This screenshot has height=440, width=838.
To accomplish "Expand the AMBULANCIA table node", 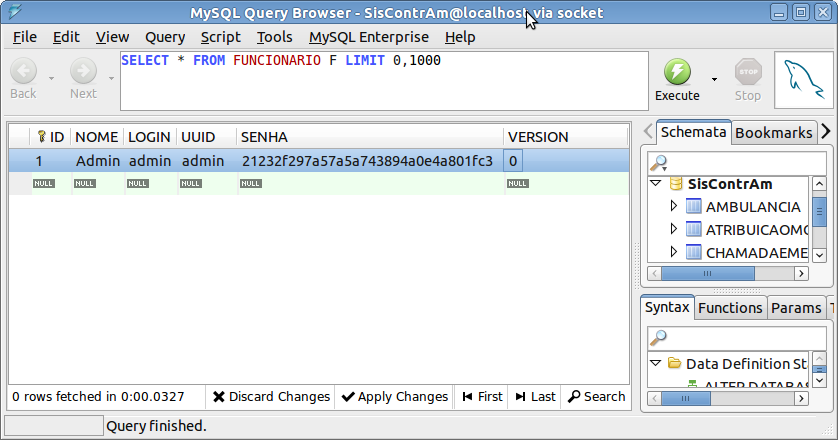I will pyautogui.click(x=673, y=206).
